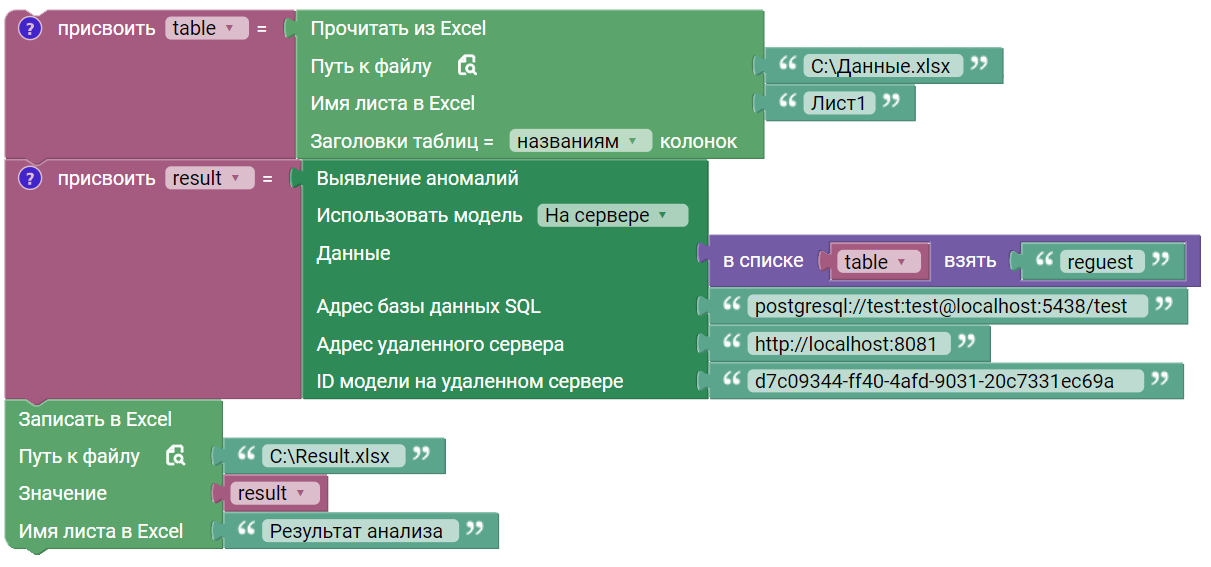Viewport: 1211px width, 567px height.
Task: Click 'Имя листа в Excel' label in read block
Action: click(x=393, y=103)
